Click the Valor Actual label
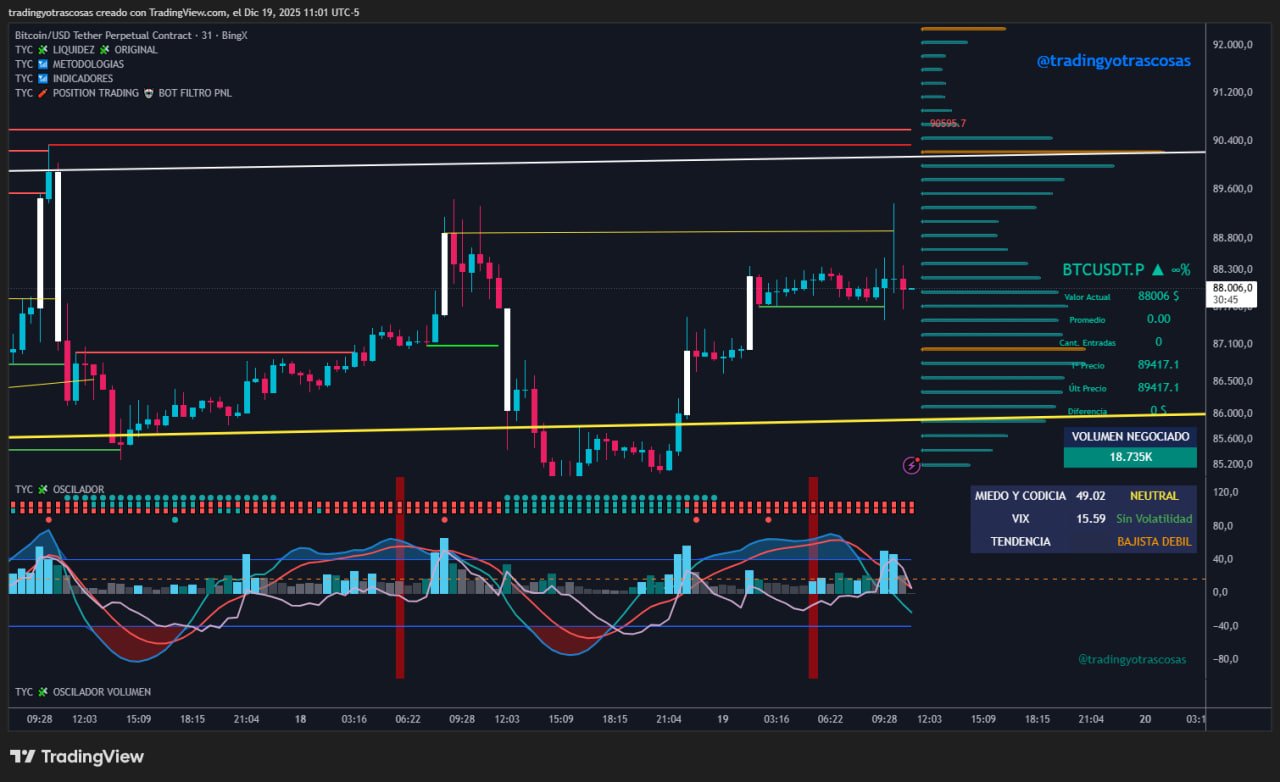Viewport: 1280px width, 782px height. click(x=1087, y=297)
